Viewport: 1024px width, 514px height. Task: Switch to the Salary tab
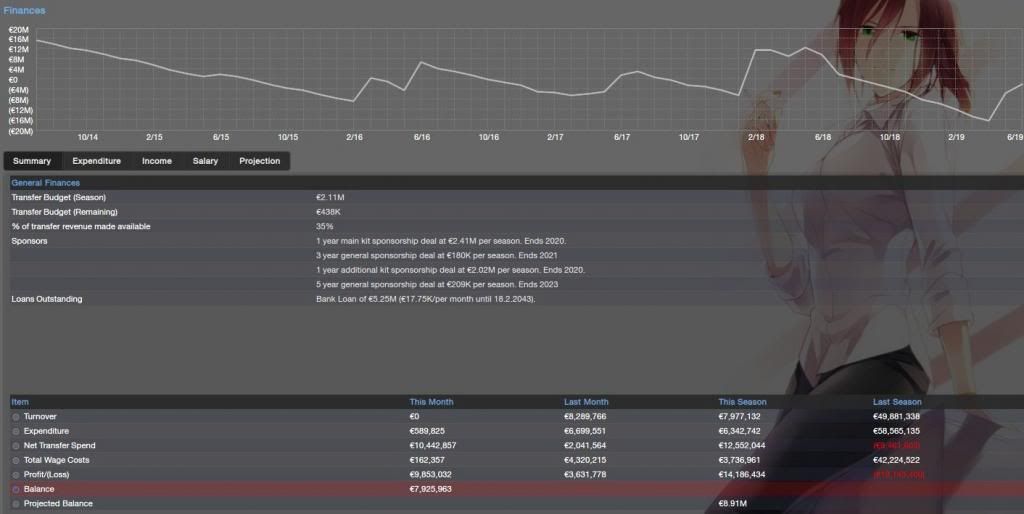click(x=205, y=161)
